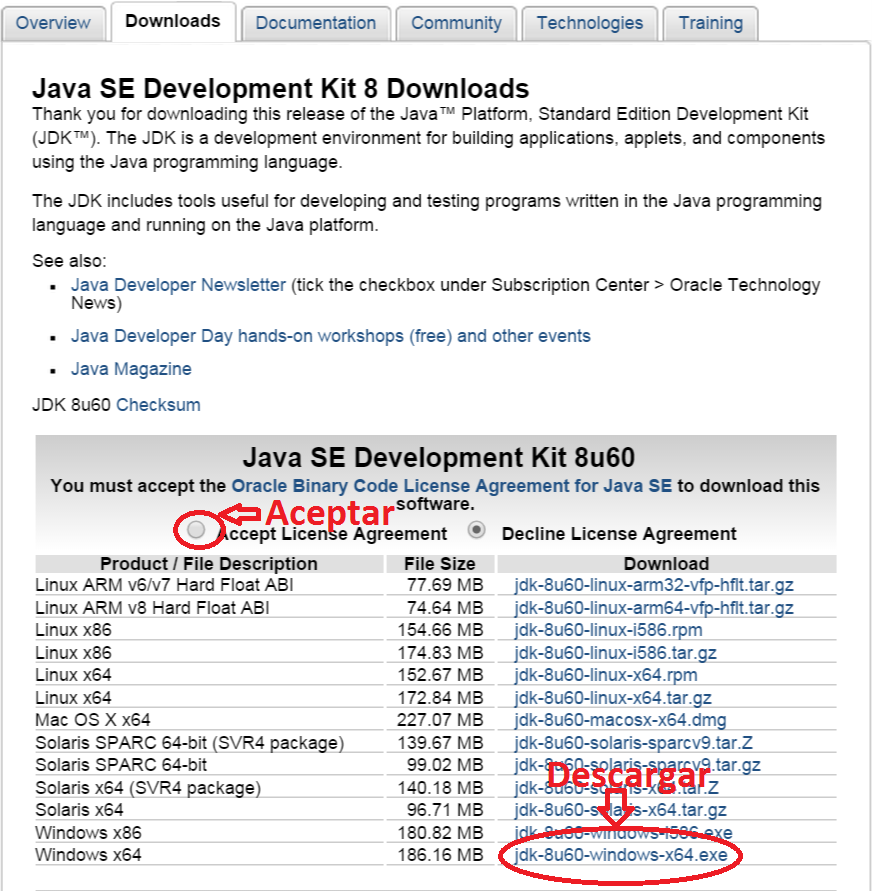Image resolution: width=885 pixels, height=891 pixels.
Task: Download jdk-8u60-linux-arm64-vfp-hflt.tar.gz
Action: pos(653,608)
